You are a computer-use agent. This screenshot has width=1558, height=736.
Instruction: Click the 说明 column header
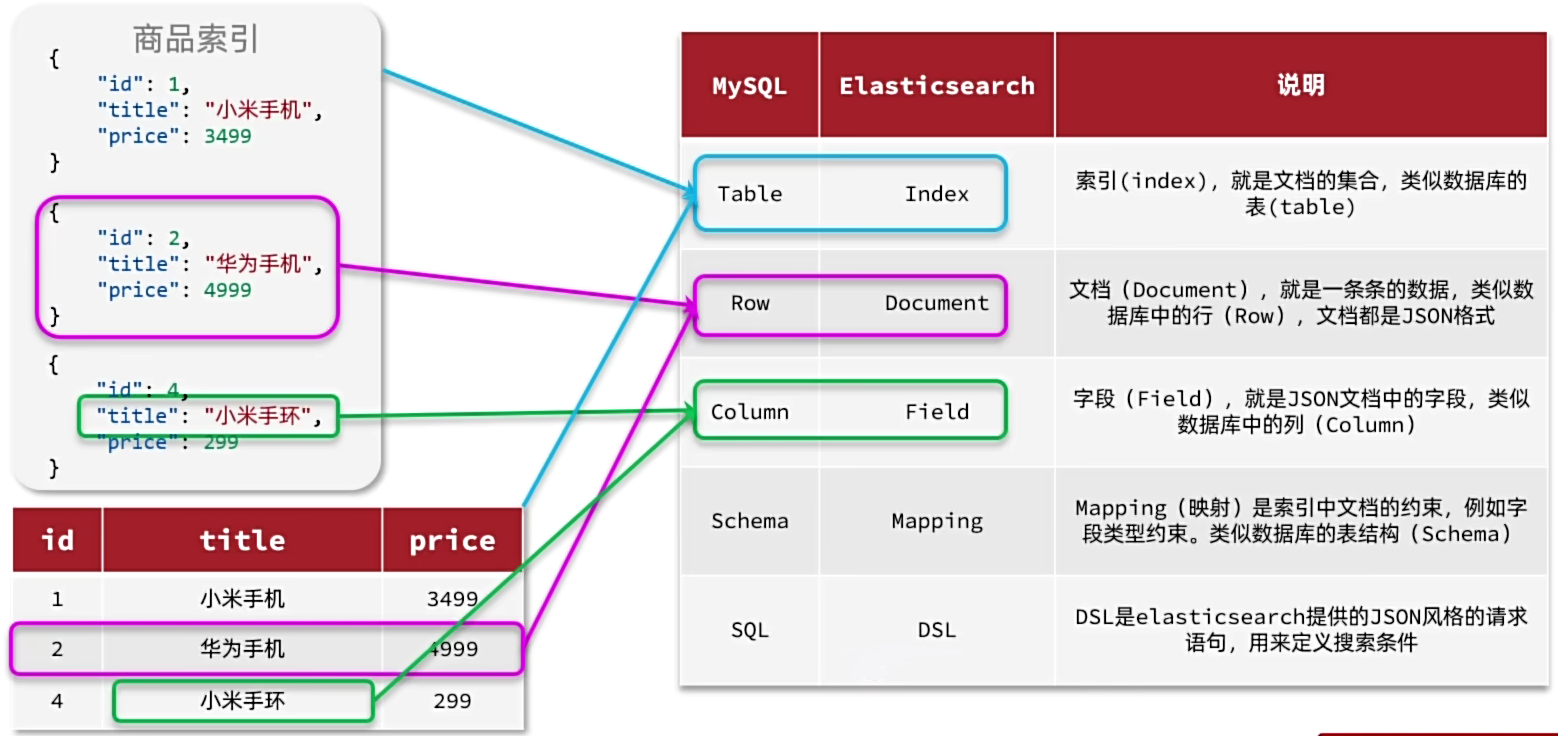(1300, 86)
